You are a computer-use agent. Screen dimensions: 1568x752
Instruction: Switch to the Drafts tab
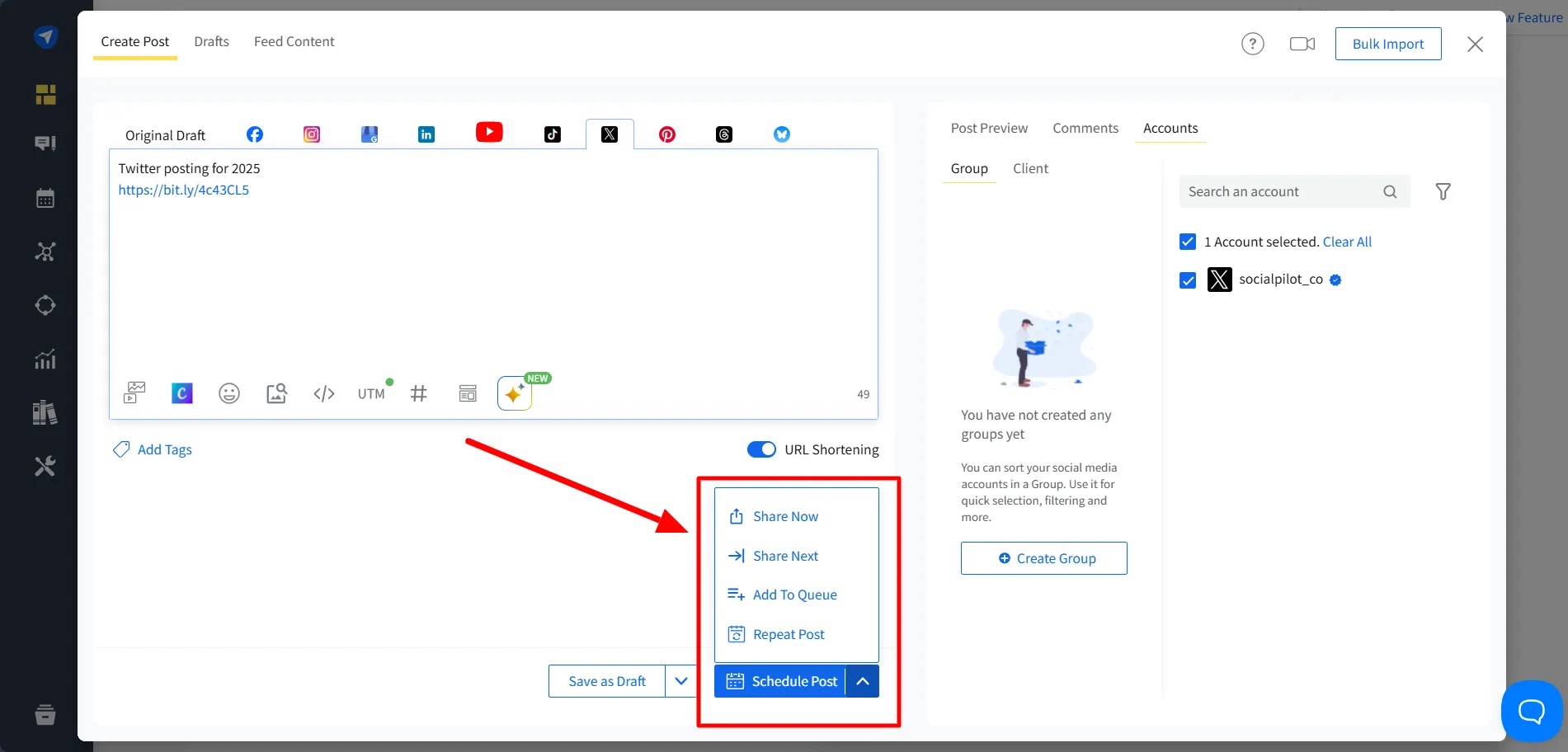211,41
